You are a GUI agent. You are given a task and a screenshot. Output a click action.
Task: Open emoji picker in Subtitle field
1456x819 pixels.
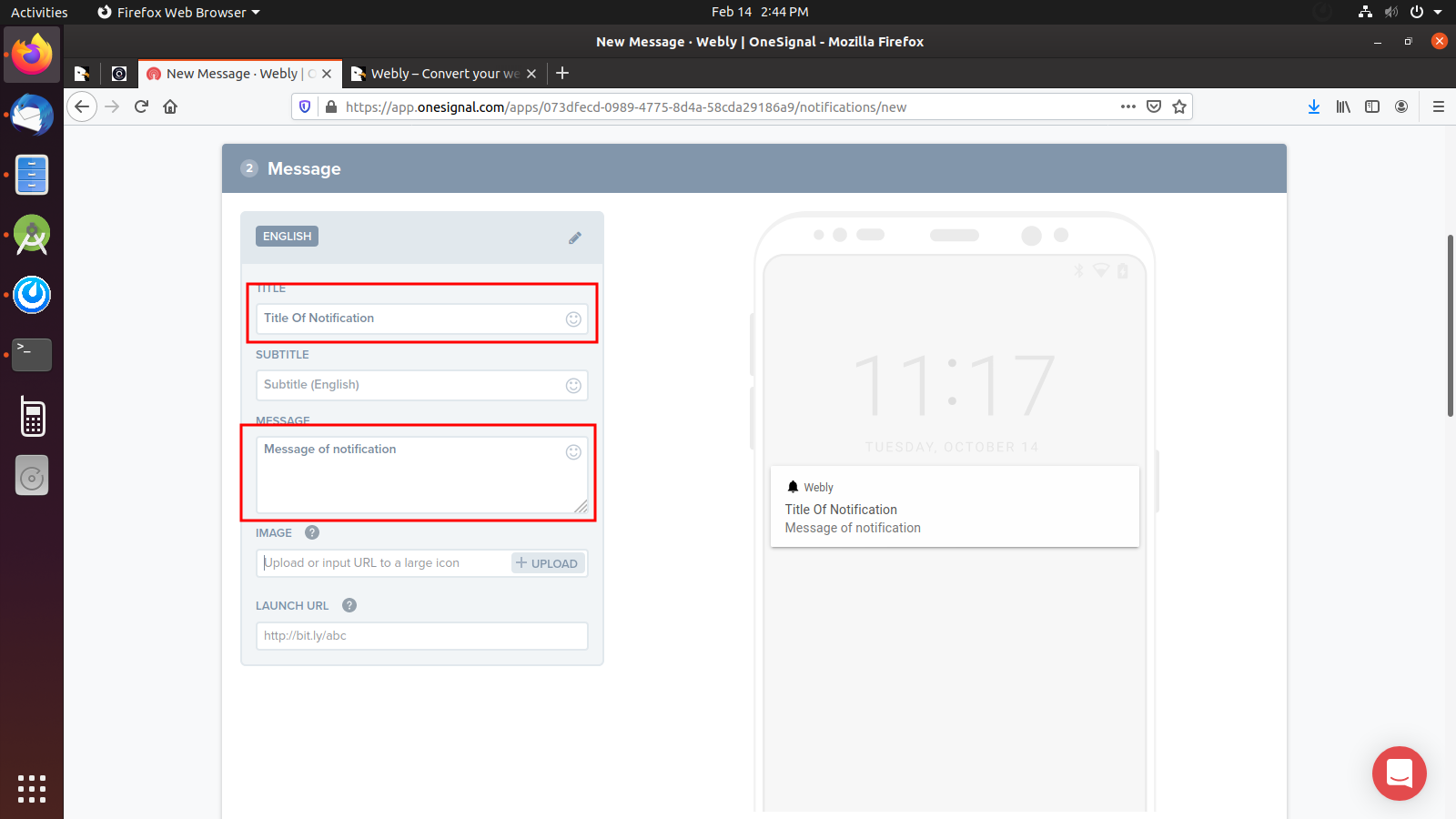pos(573,385)
